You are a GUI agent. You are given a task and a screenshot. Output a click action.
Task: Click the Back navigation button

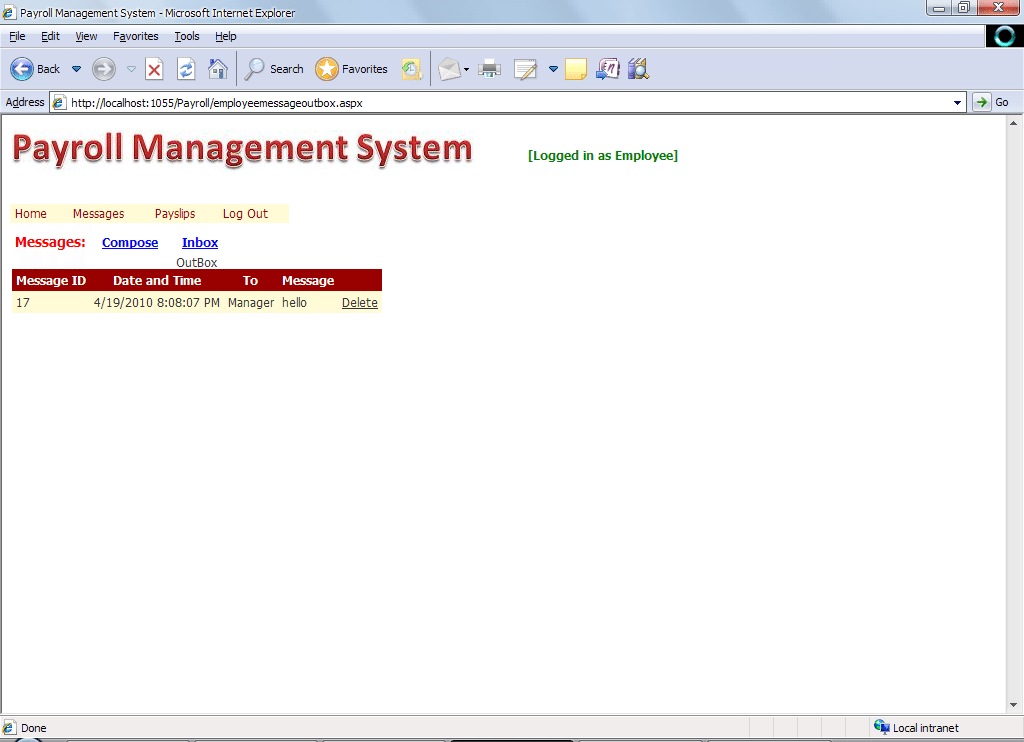pos(35,69)
